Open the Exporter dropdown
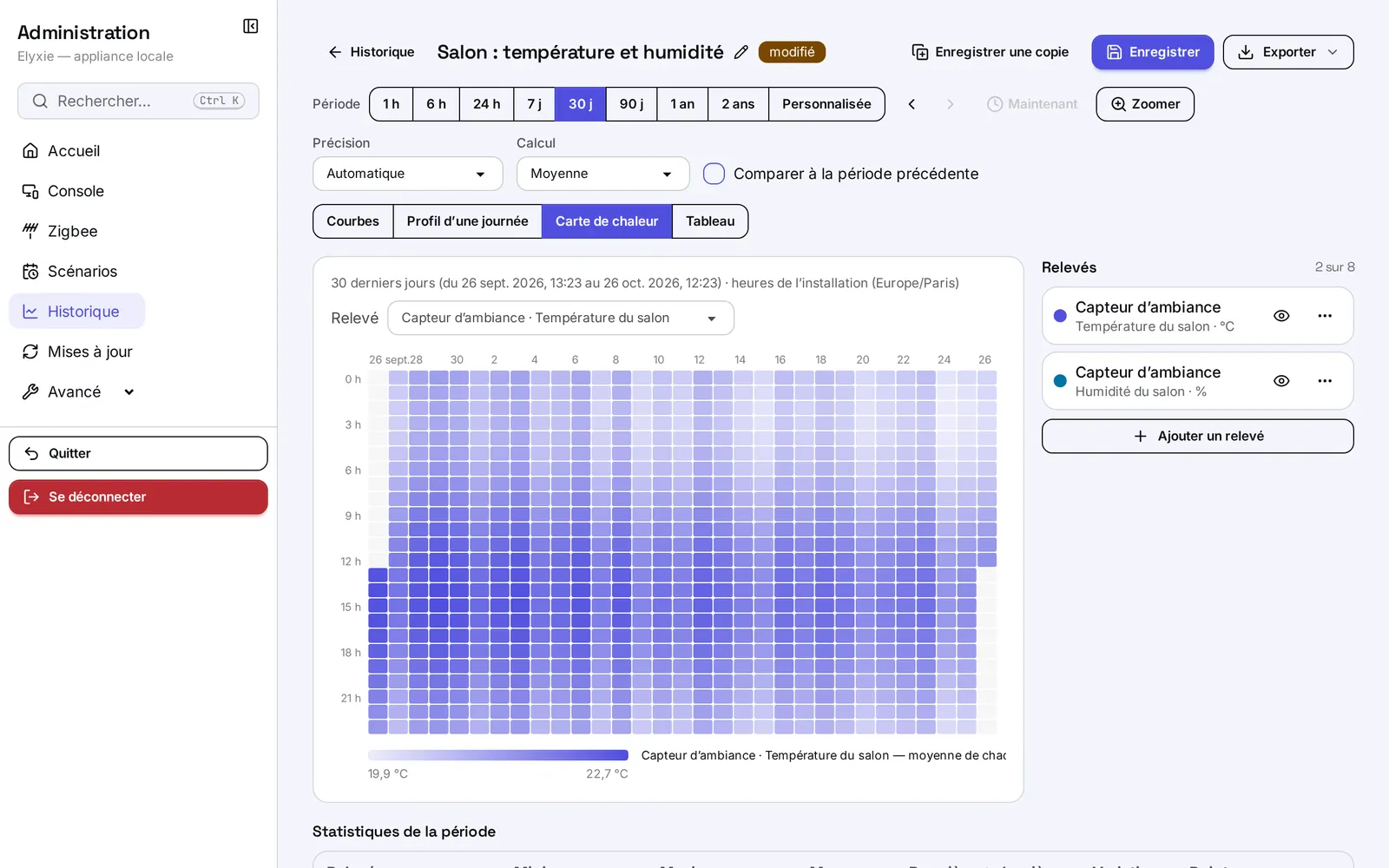The image size is (1389, 868). tap(1288, 52)
